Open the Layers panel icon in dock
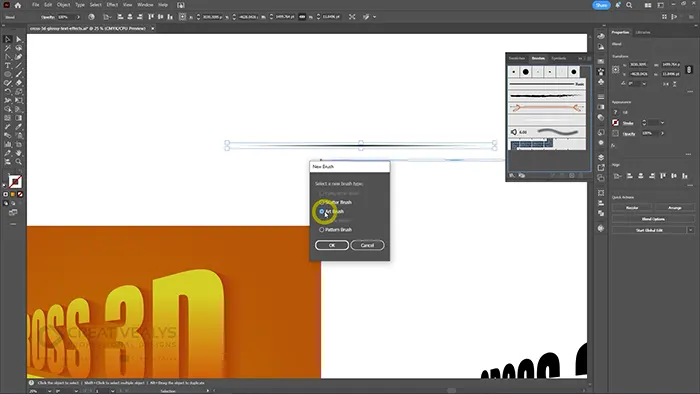 tap(601, 157)
